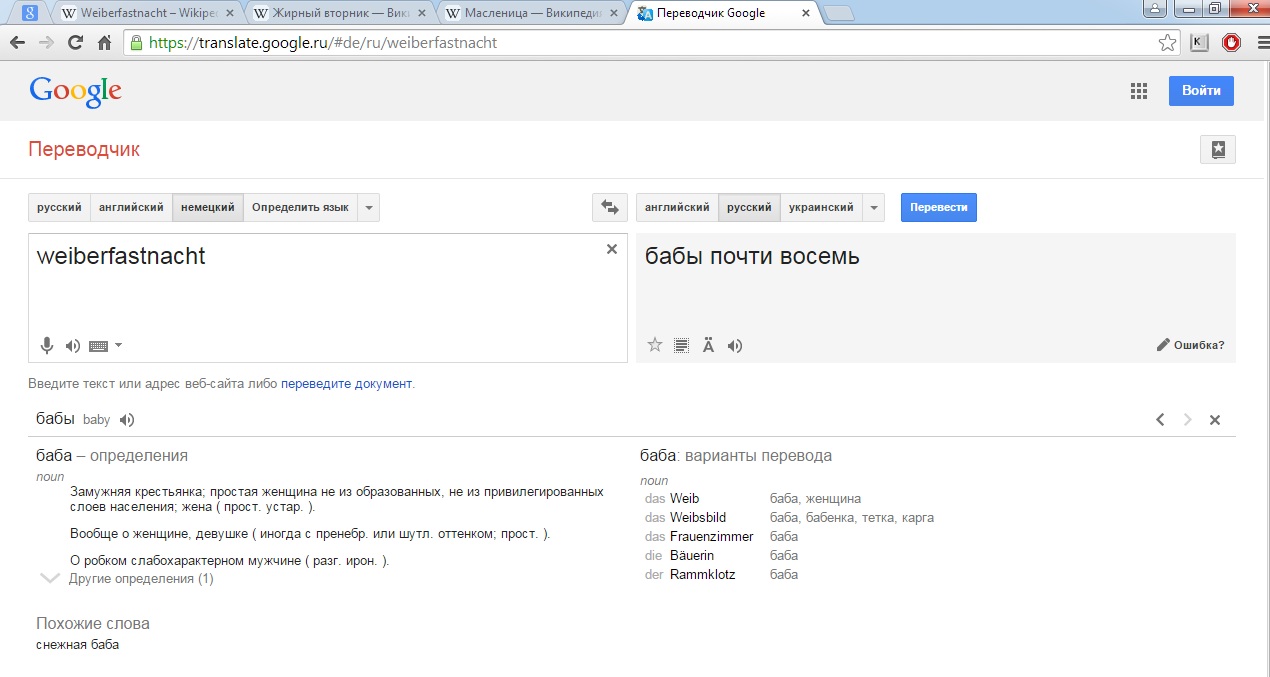Click the Переводчик heading link
This screenshot has height=677, width=1270.
84,150
